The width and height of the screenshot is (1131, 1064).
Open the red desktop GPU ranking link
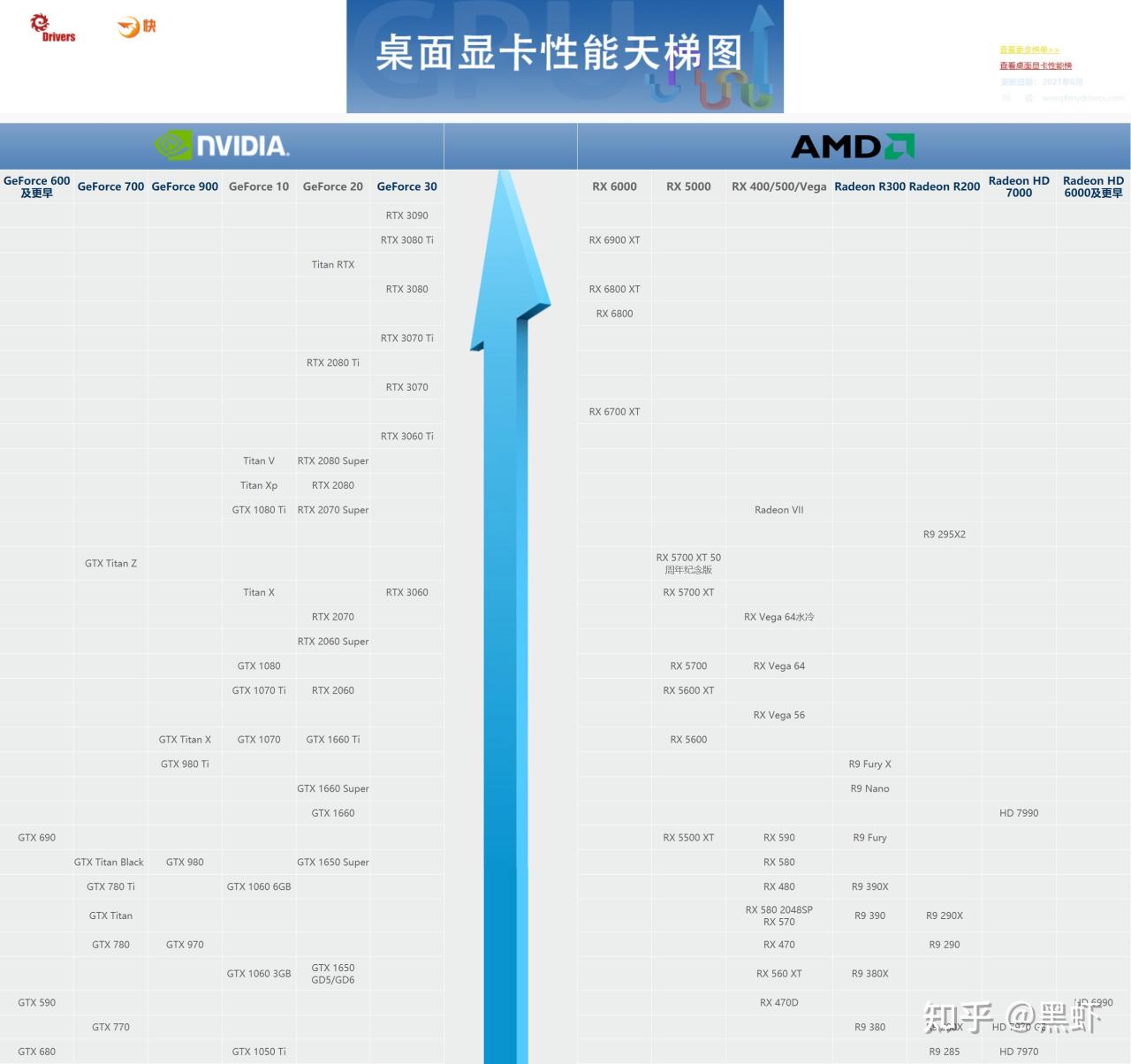point(1035,66)
